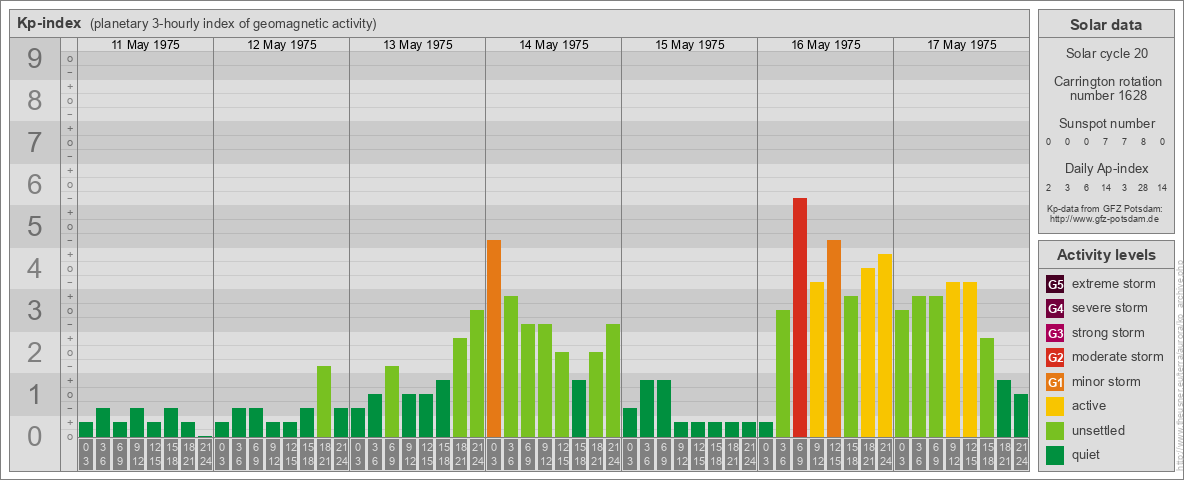The image size is (1184, 480).
Task: Click the yellow 21-24 bar on 16 May
Action: click(885, 345)
